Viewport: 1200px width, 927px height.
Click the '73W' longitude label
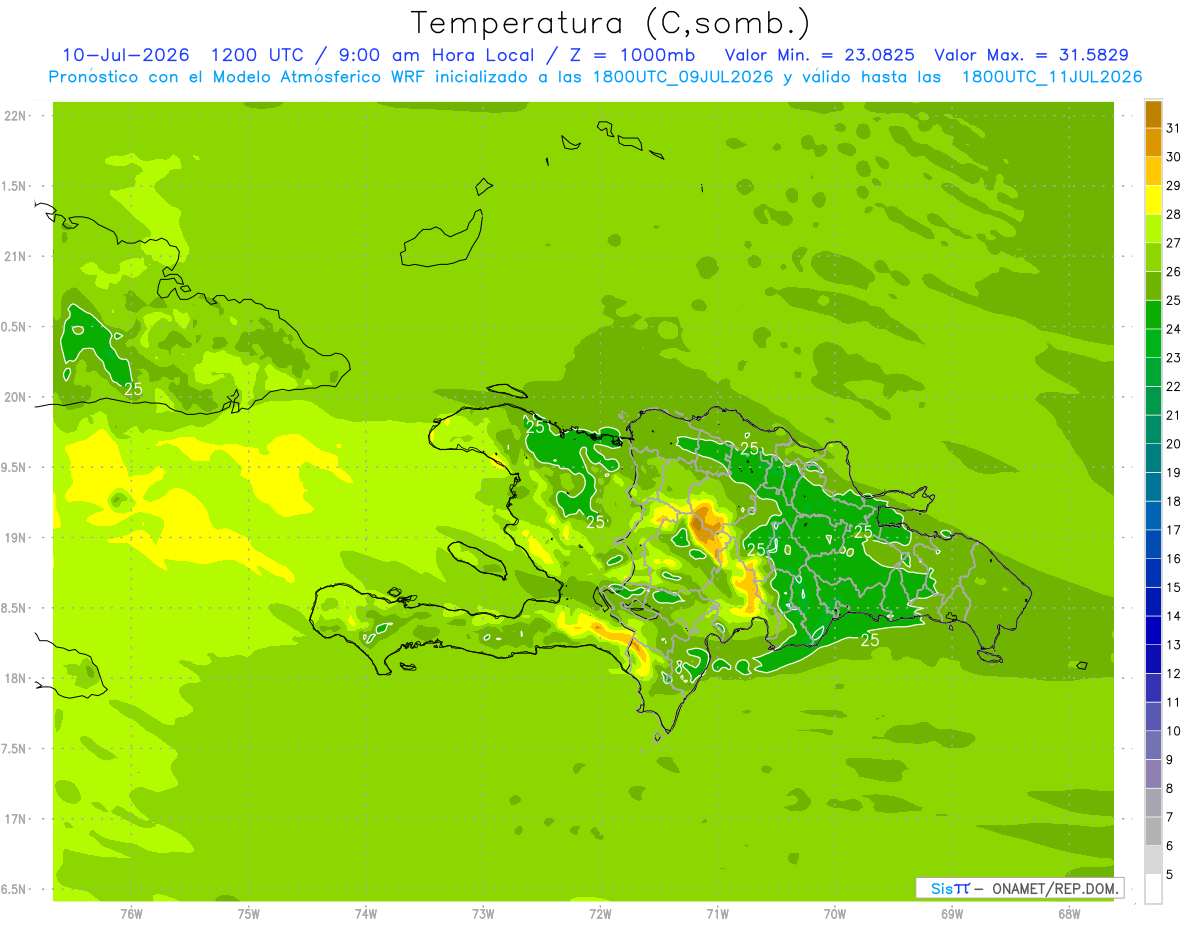coord(483,914)
